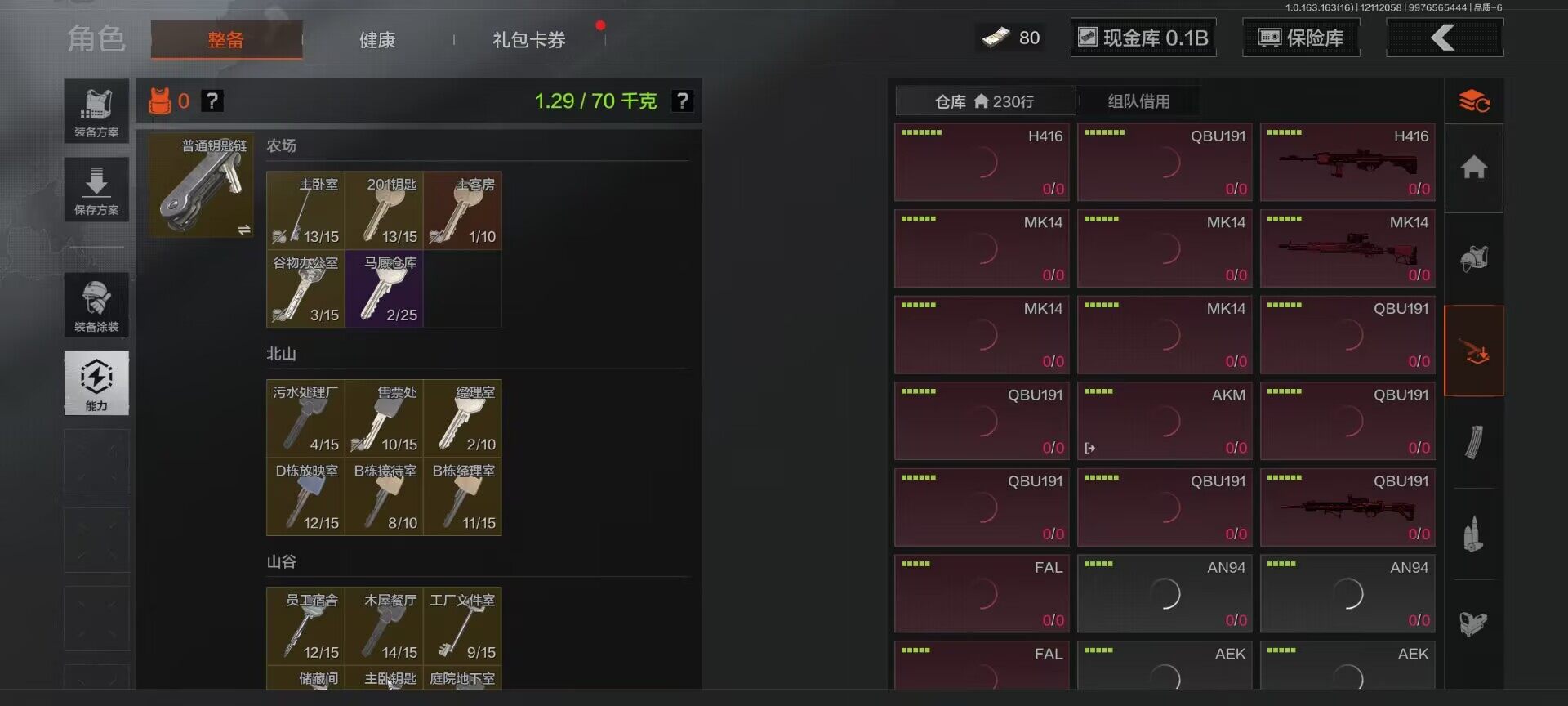This screenshot has height=706, width=1568.
Task: Open the 装备方案 loadout icon
Action: coord(96,111)
